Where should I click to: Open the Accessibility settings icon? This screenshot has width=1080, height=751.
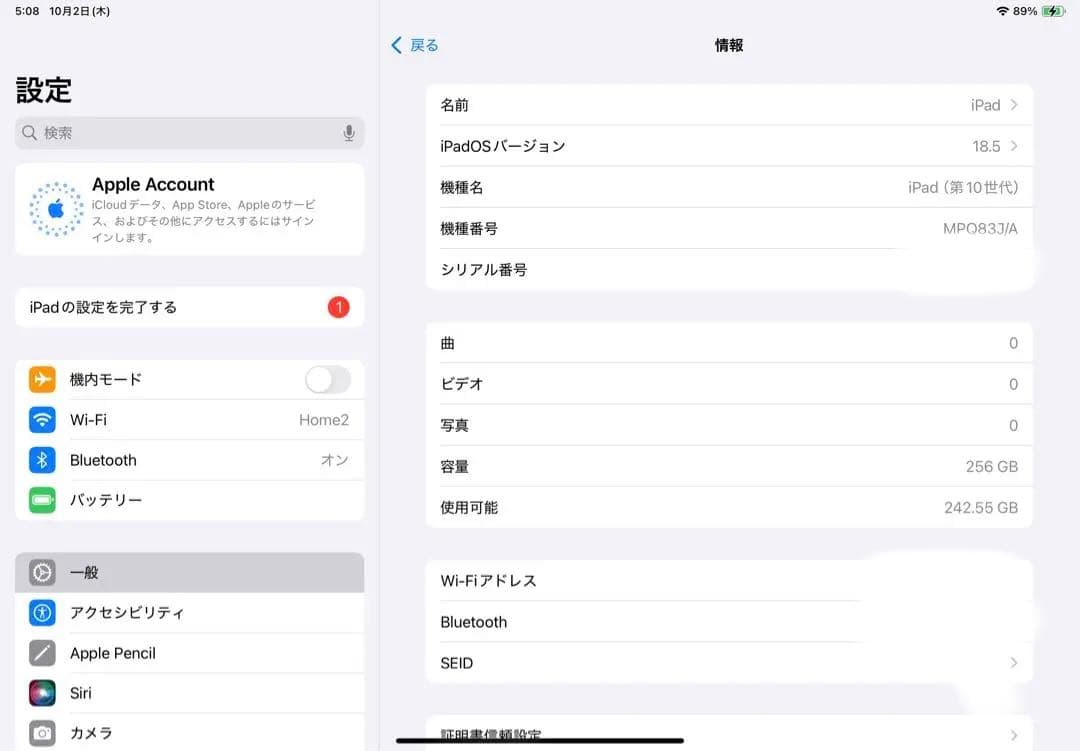point(41,613)
